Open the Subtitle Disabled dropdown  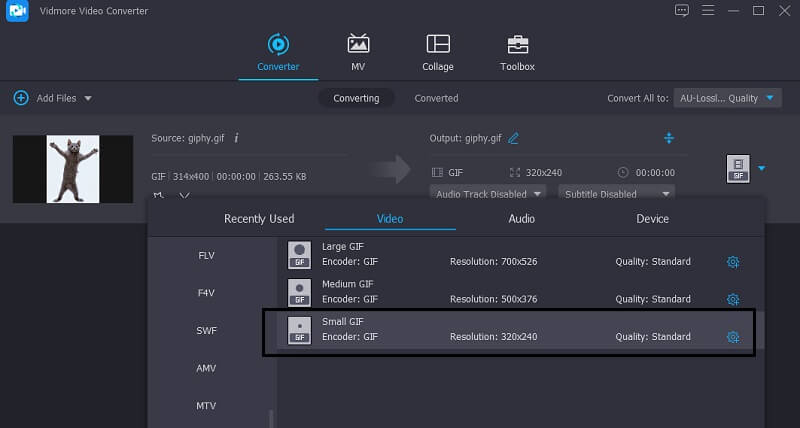[616, 194]
